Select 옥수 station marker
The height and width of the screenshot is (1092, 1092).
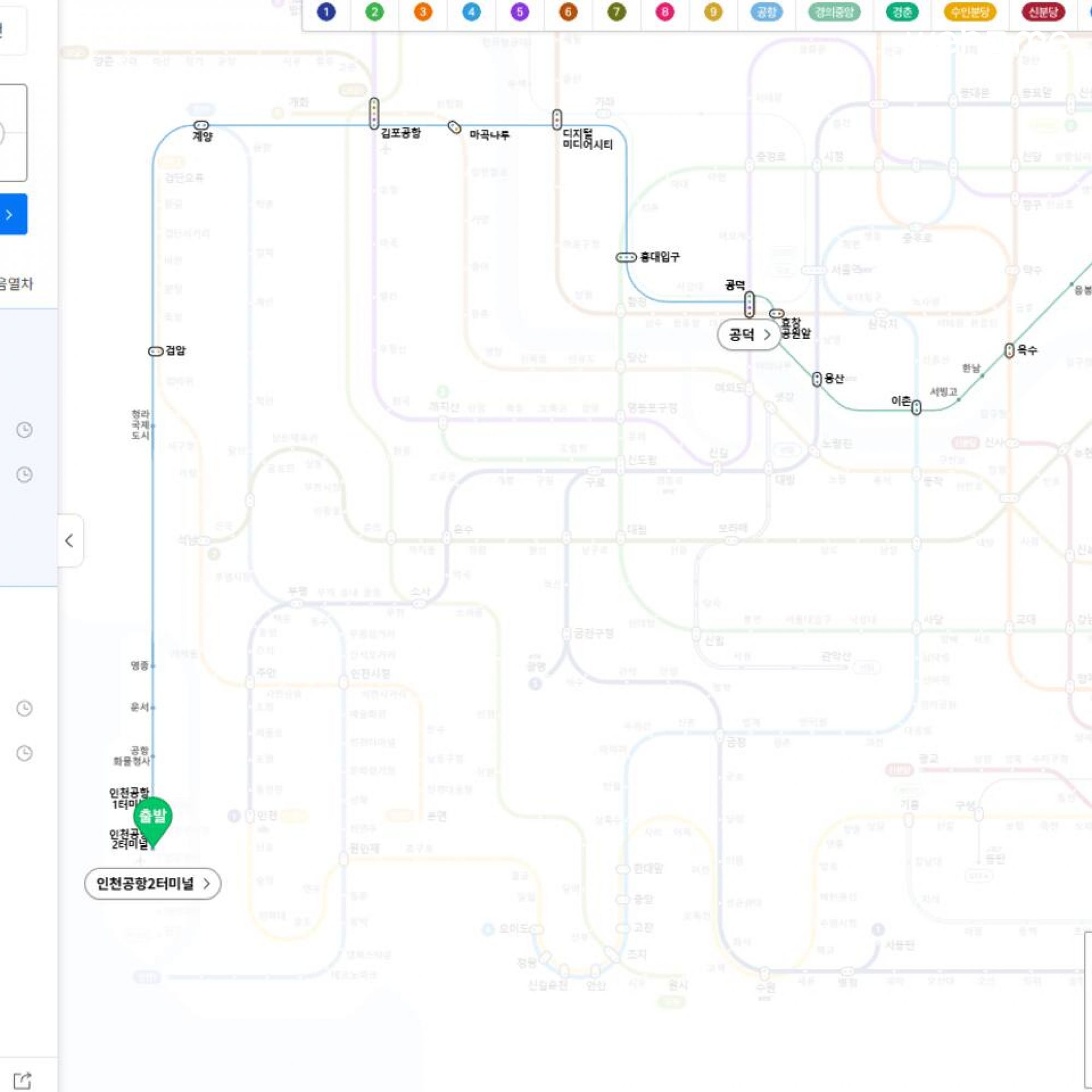point(1010,351)
